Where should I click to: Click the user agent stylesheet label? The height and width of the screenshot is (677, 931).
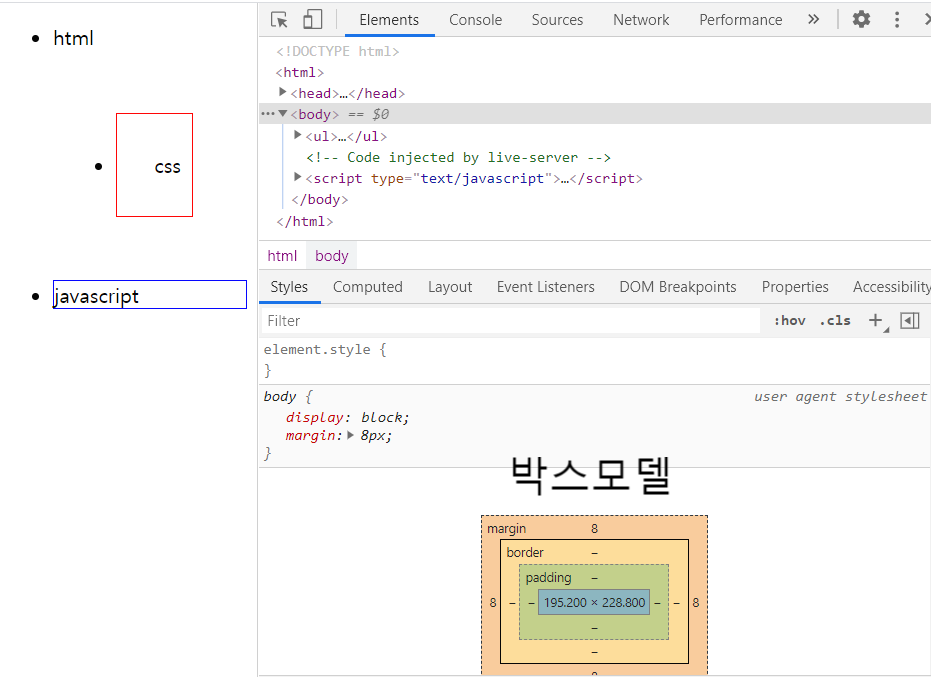pyautogui.click(x=840, y=397)
